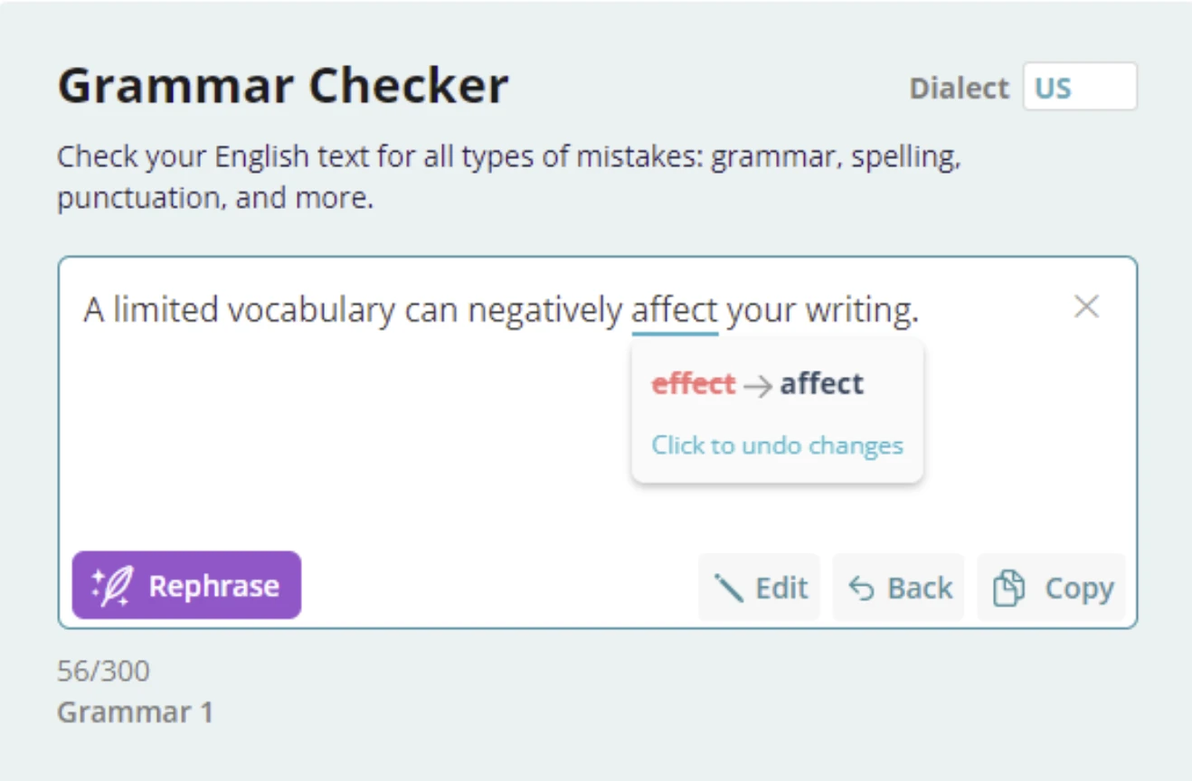Click the 56/300 character counter
Image resolution: width=1192 pixels, height=781 pixels.
tap(103, 671)
